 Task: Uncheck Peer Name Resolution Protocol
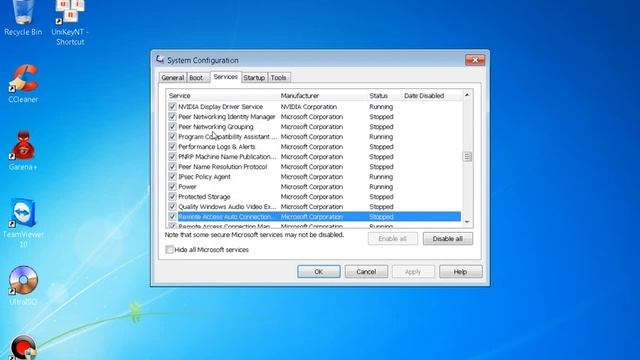[172, 167]
